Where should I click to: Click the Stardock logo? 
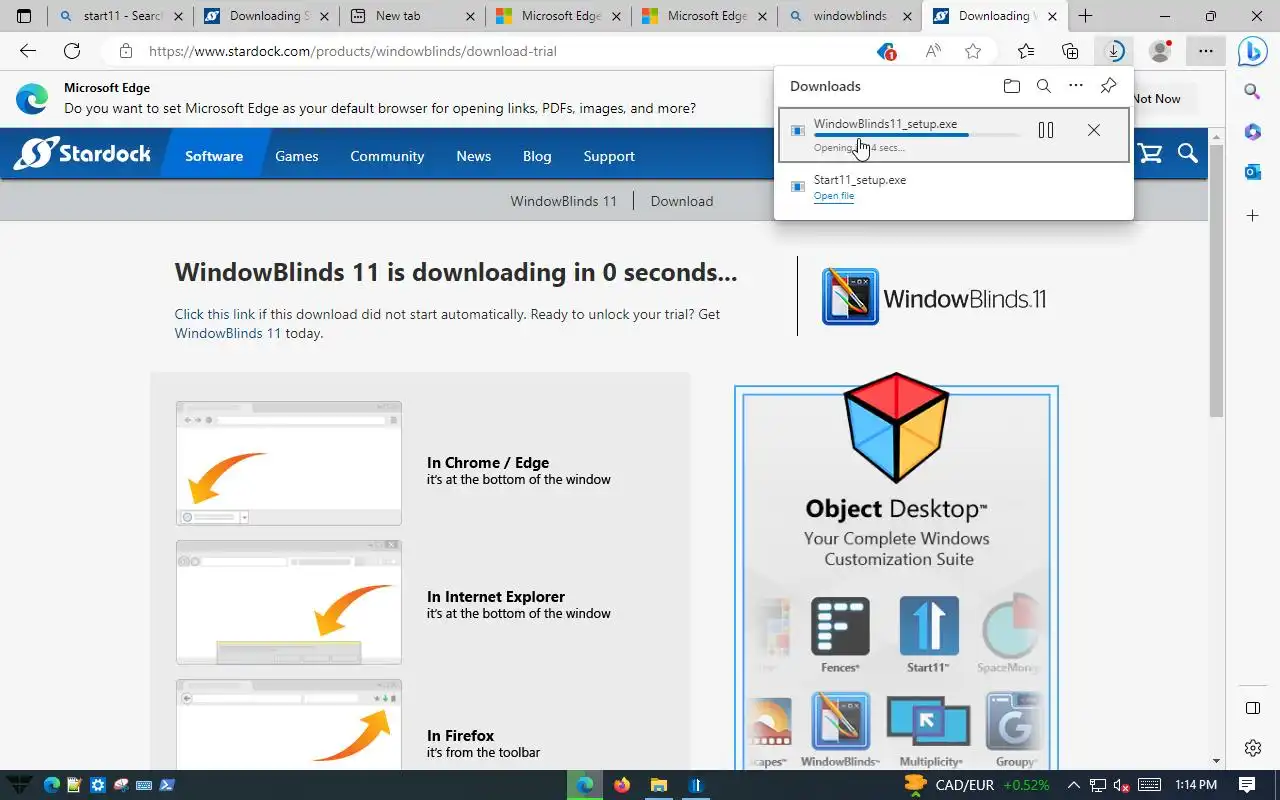click(x=82, y=153)
